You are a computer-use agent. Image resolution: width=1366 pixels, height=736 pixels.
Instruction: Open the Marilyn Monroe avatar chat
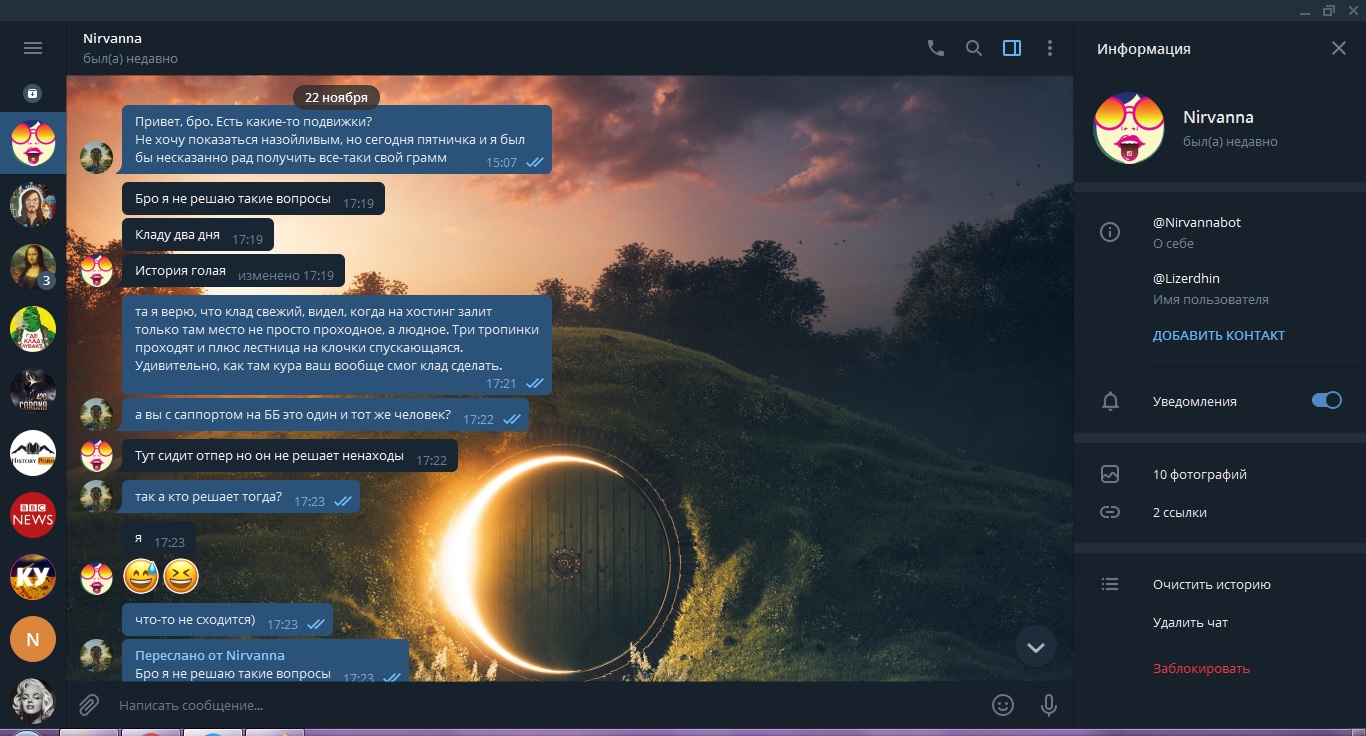pyautogui.click(x=33, y=700)
